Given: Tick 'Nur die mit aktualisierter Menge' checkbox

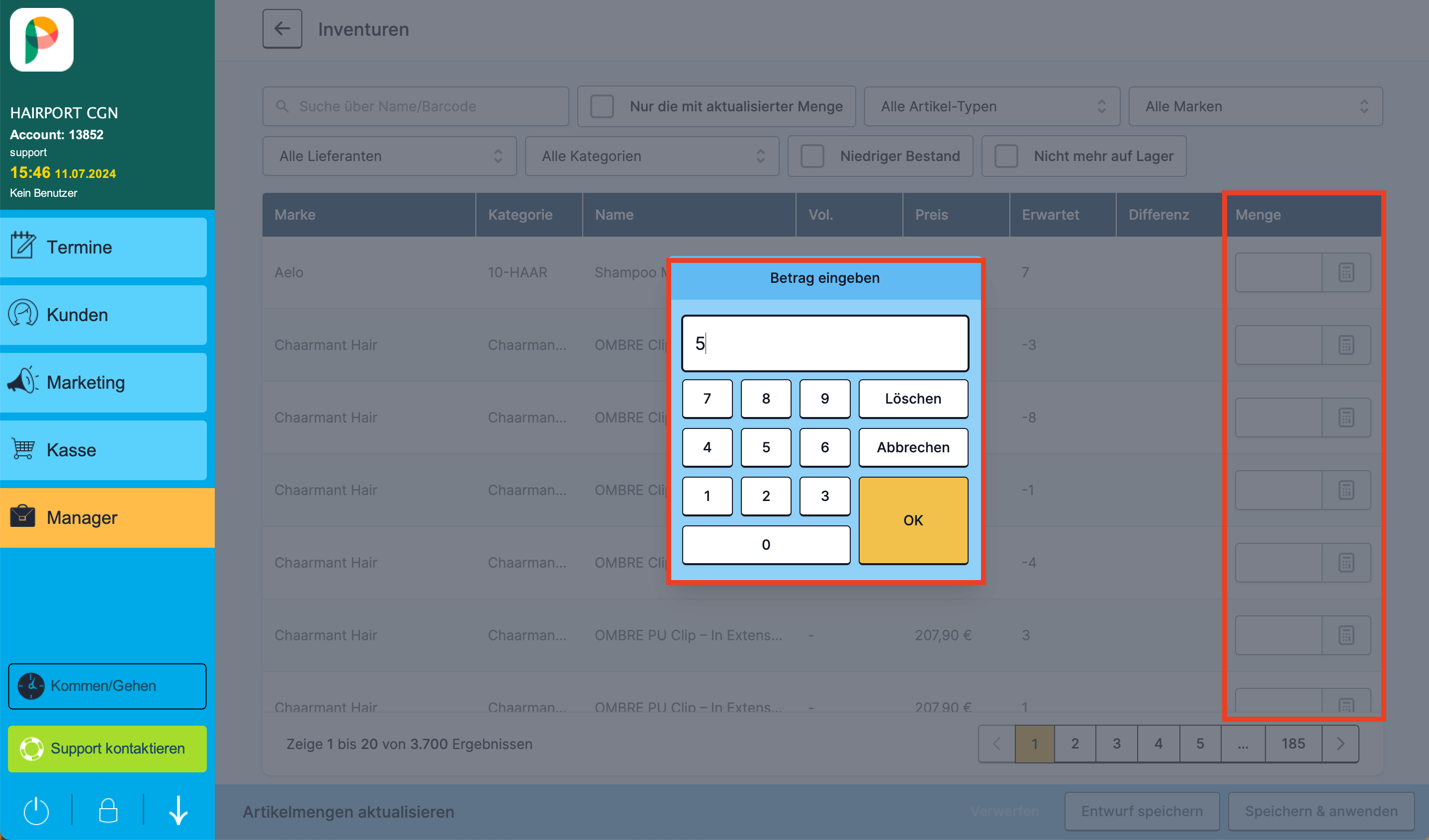Looking at the screenshot, I should point(602,106).
